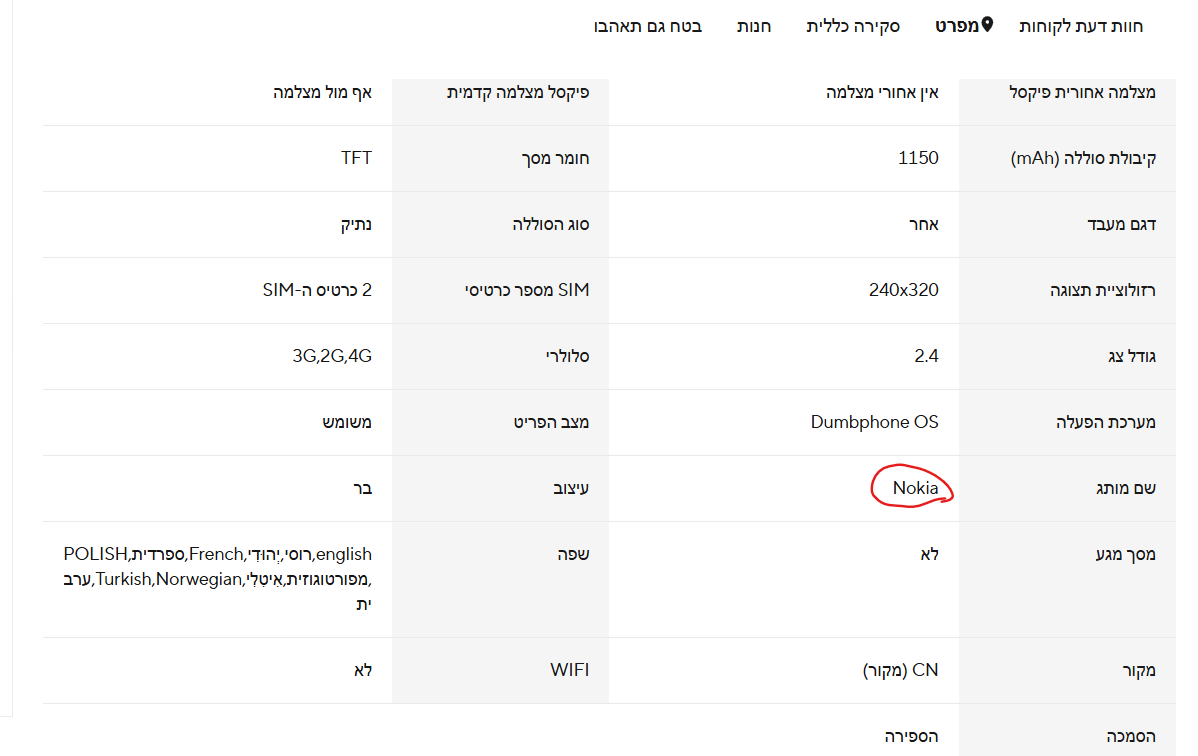Select the SIM מספר כרטיסי label

[x=527, y=290]
